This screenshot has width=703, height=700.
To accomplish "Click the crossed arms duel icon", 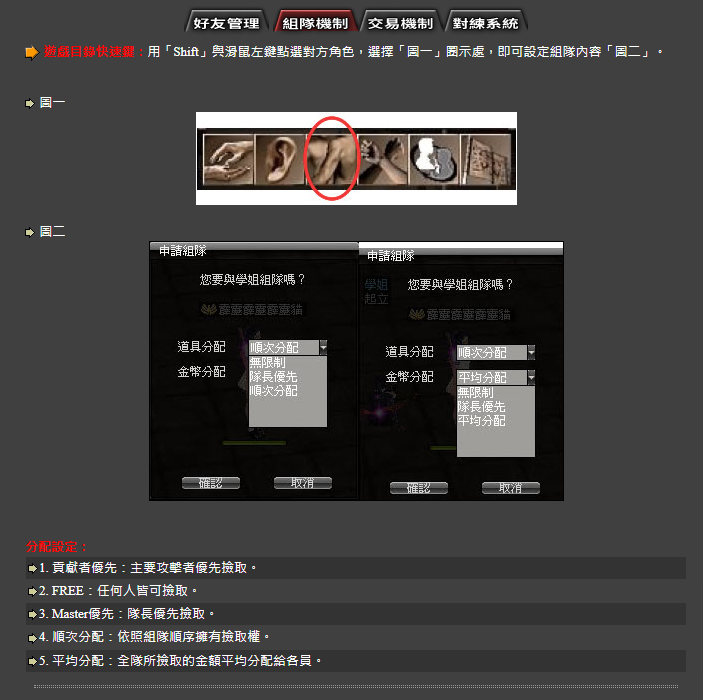I will tap(381, 159).
